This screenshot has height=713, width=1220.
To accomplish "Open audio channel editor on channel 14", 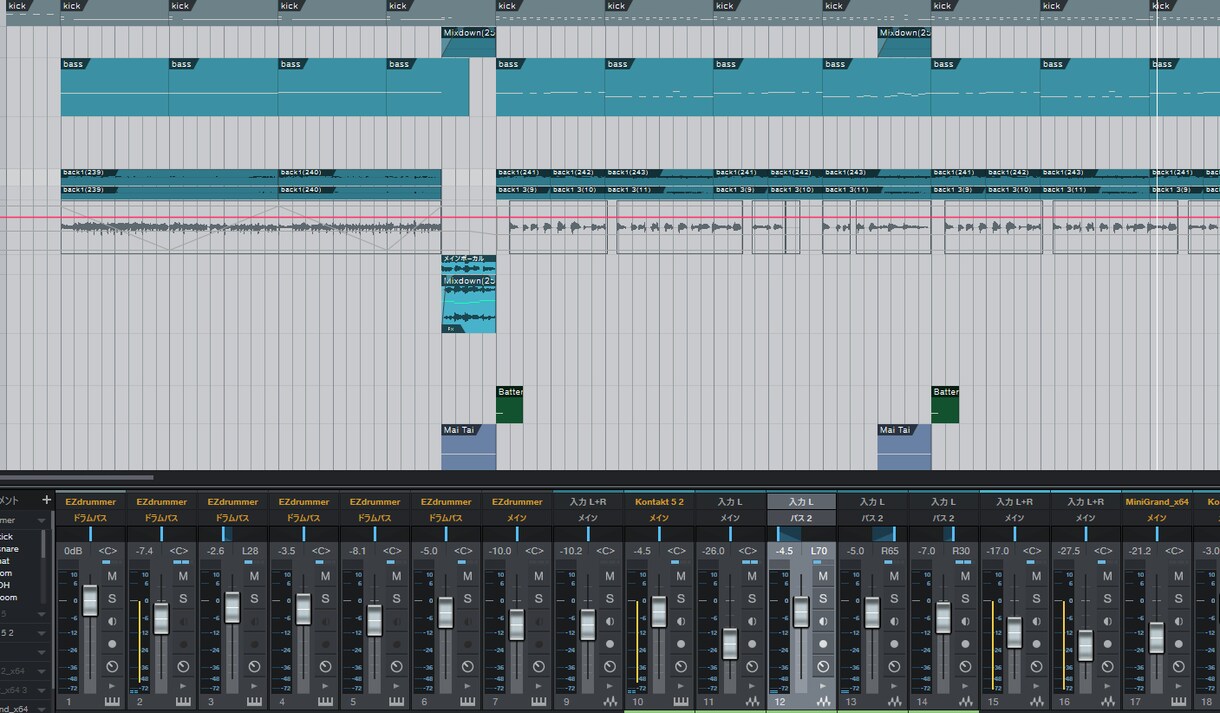I will [x=965, y=702].
